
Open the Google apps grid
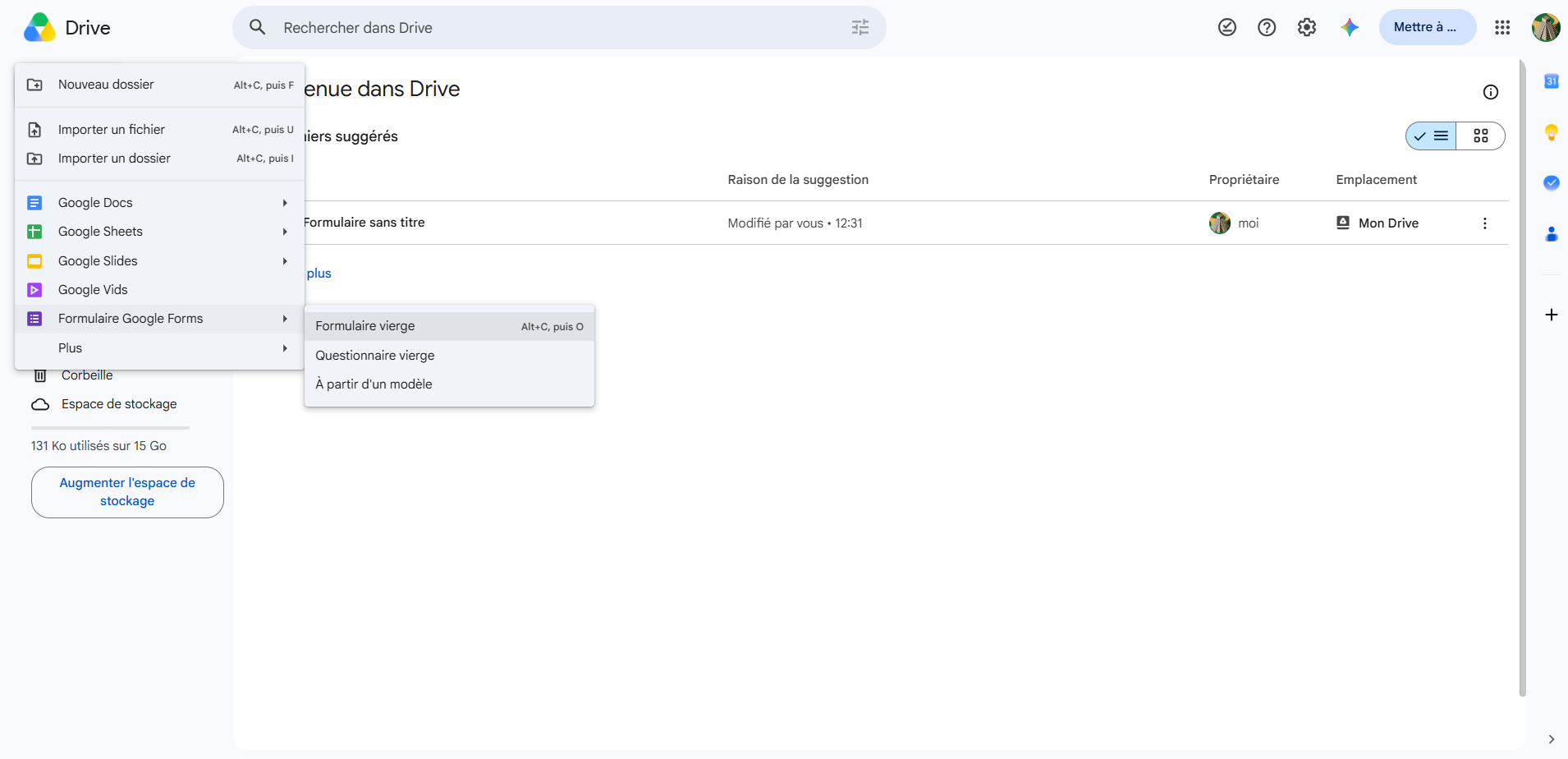[1502, 27]
